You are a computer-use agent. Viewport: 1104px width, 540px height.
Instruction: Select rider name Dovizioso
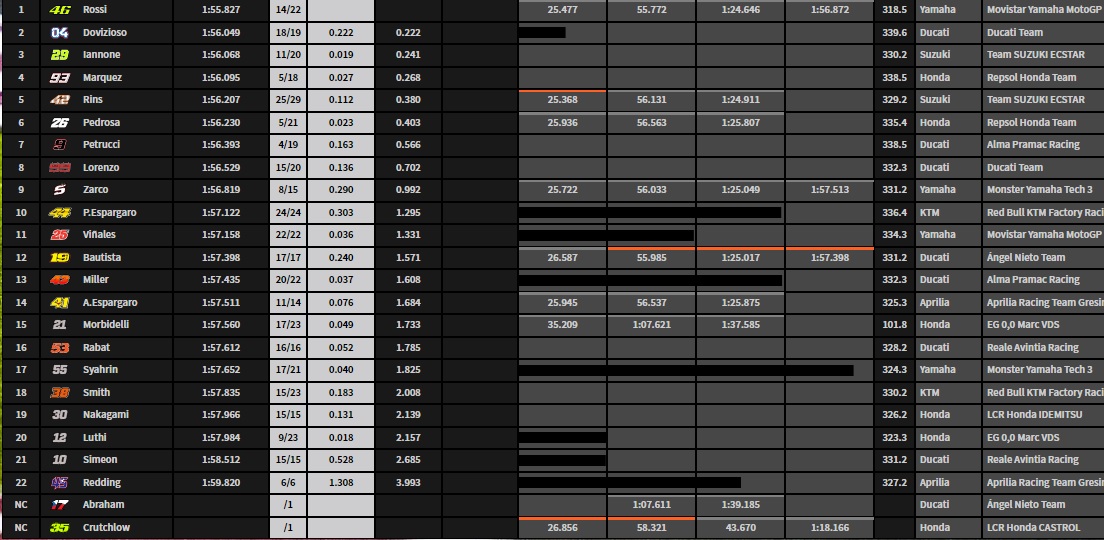pos(105,32)
